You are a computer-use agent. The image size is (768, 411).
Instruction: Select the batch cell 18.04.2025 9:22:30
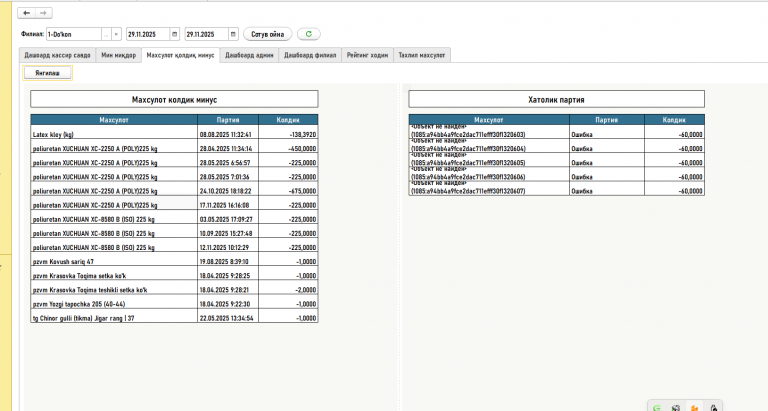click(x=228, y=303)
